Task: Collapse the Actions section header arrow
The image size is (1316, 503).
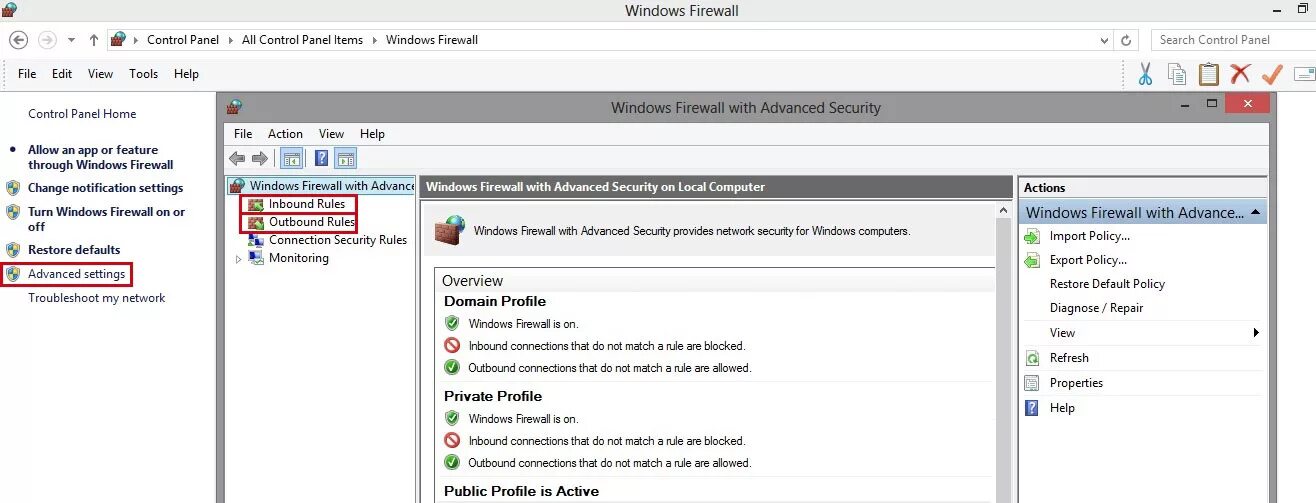Action: click(1255, 213)
